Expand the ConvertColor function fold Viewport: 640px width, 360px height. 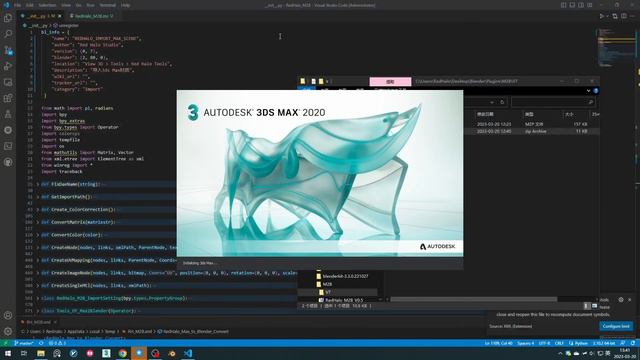(38, 235)
